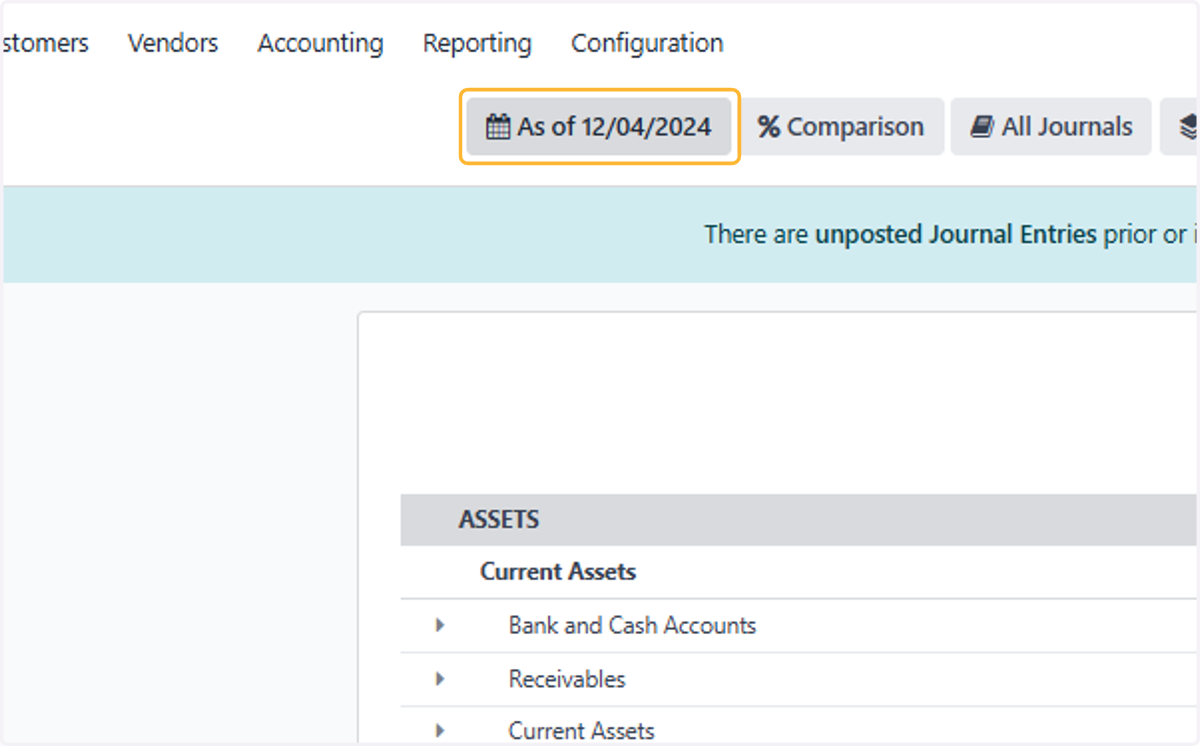Click the unposted Journal Entries link
Viewport: 1200px width, 746px height.
[956, 235]
